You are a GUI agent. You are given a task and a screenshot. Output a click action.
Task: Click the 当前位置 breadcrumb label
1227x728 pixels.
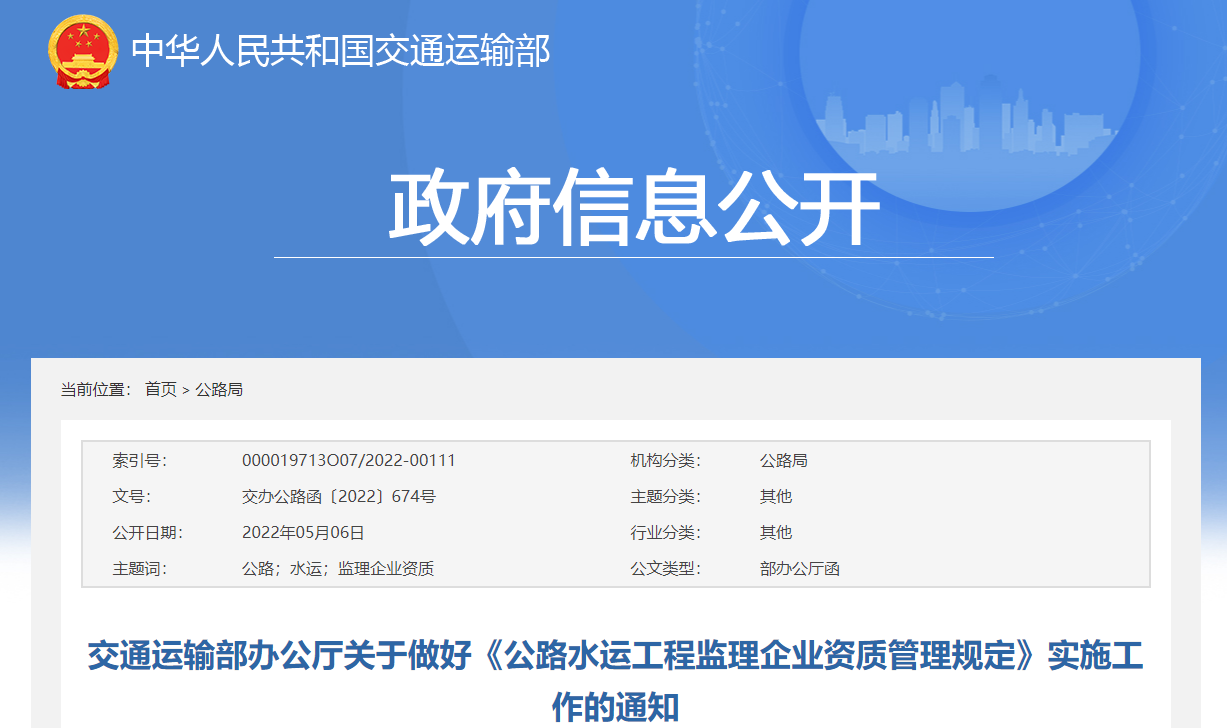point(95,389)
